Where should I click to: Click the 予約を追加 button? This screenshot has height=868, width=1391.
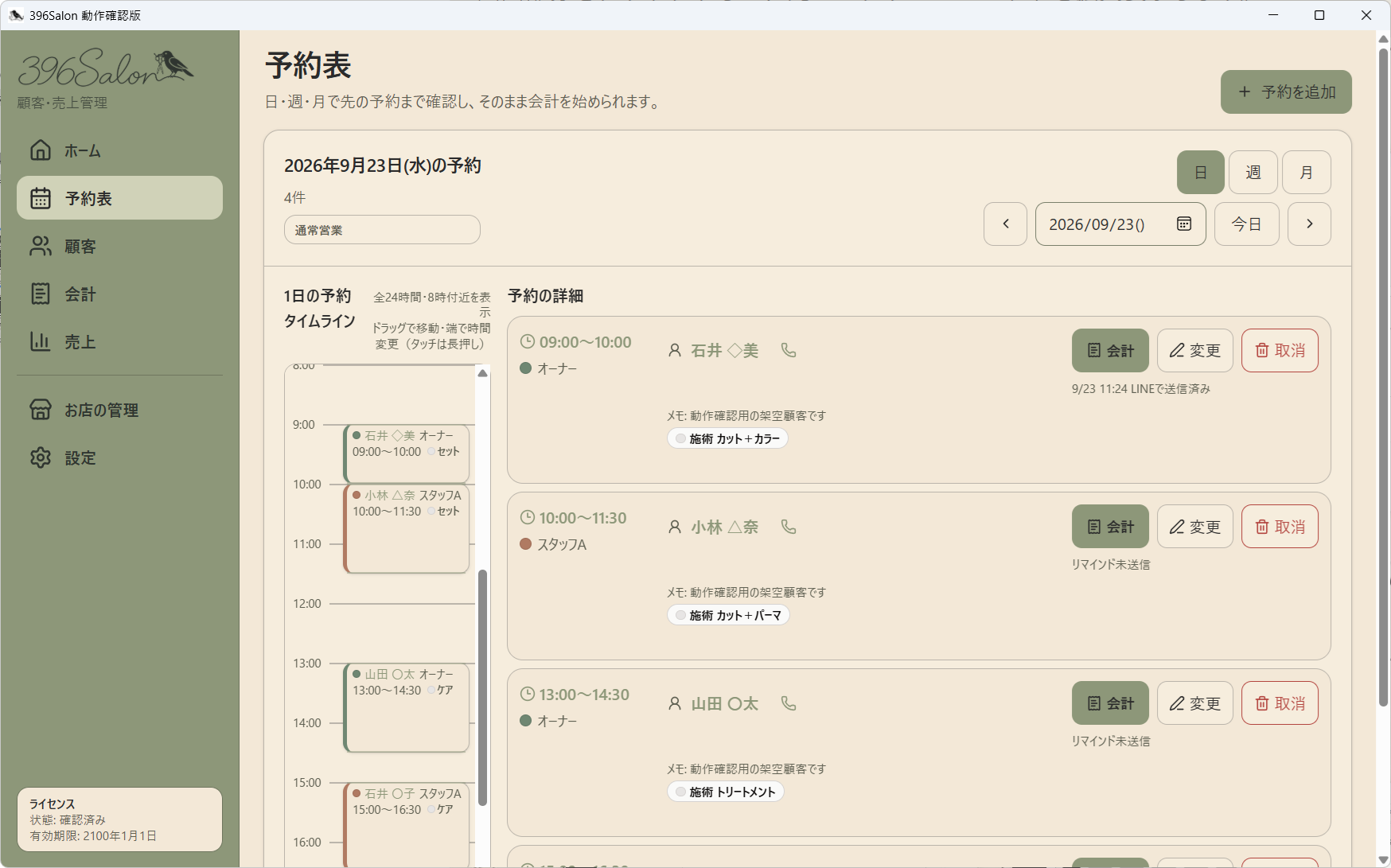pos(1286,91)
